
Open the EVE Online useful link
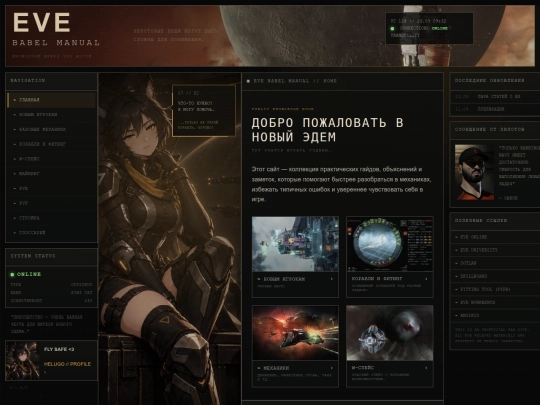(495, 237)
